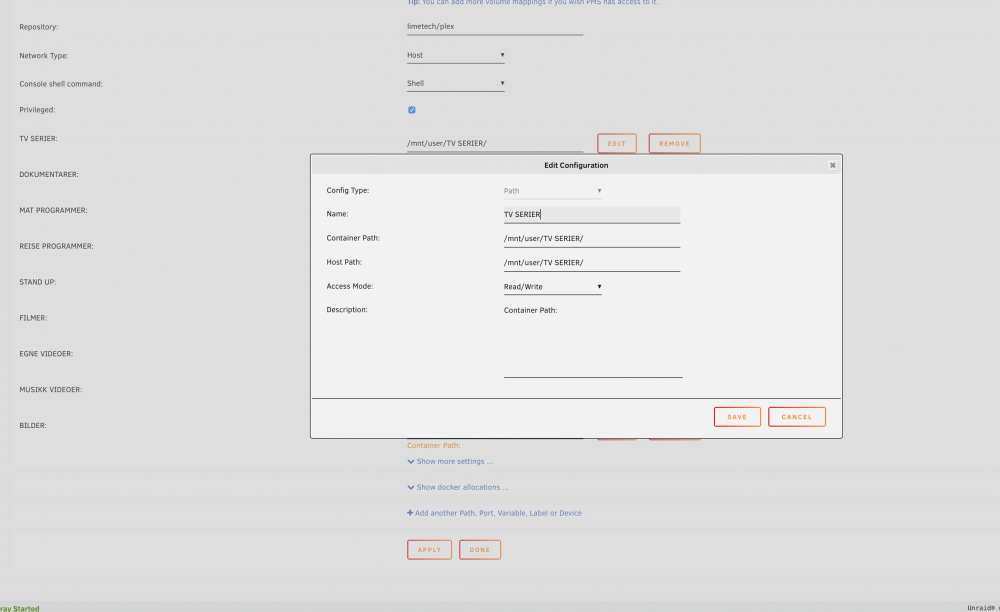Image resolution: width=1000 pixels, height=612 pixels.
Task: Click the MUSIKK VIDEOER label
Action: (x=50, y=390)
